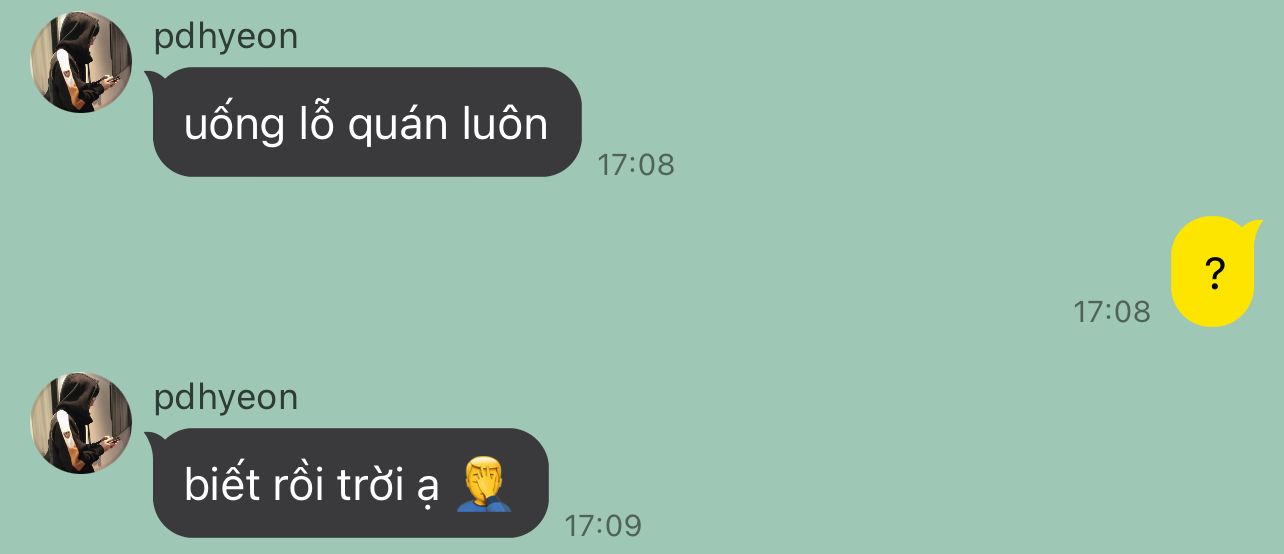
Task: Tap the facepalm emoji in the last message
Action: [x=485, y=485]
